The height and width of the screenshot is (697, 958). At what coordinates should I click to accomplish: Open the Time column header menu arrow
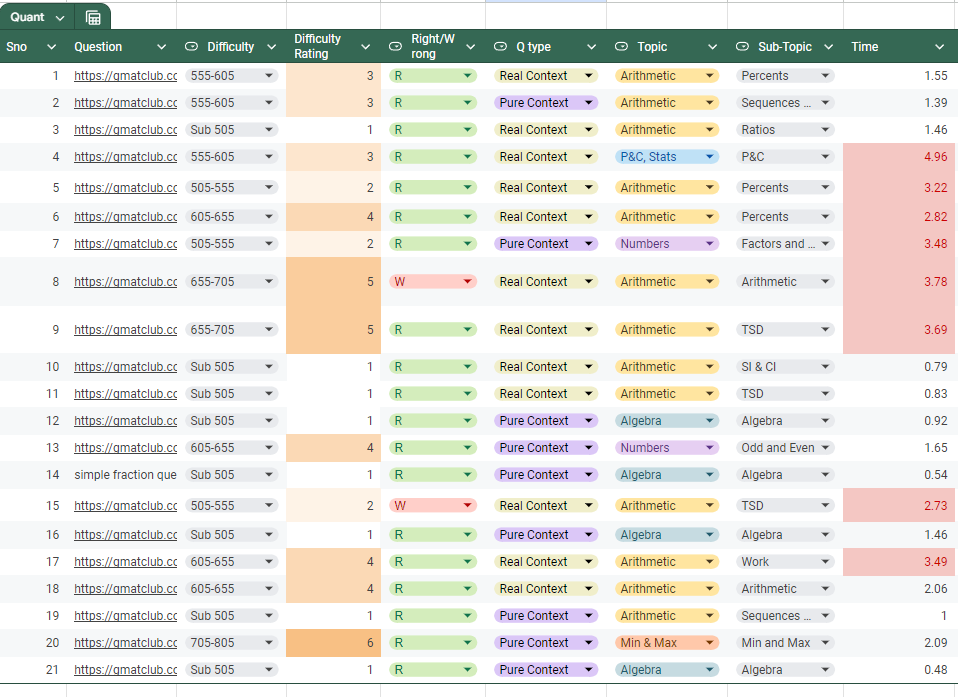click(939, 47)
